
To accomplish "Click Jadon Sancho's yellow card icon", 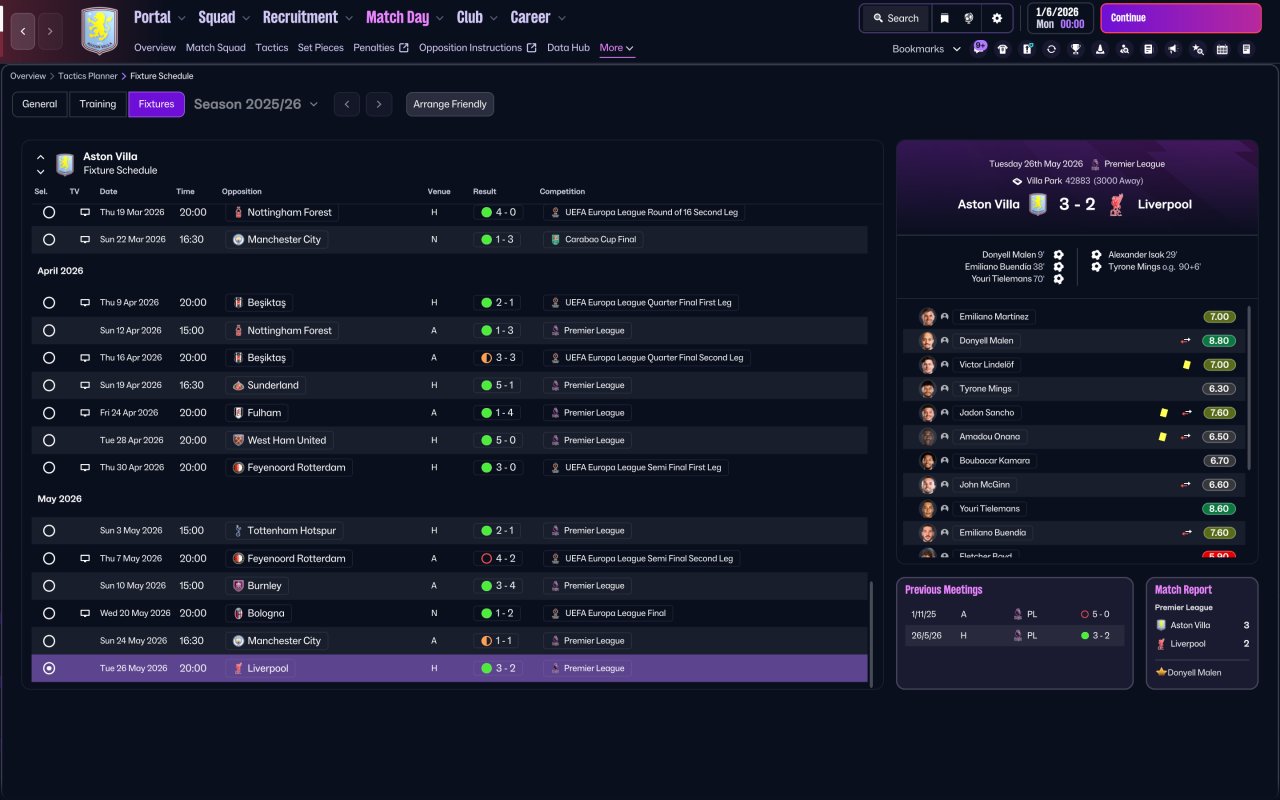I will pyautogui.click(x=1164, y=413).
